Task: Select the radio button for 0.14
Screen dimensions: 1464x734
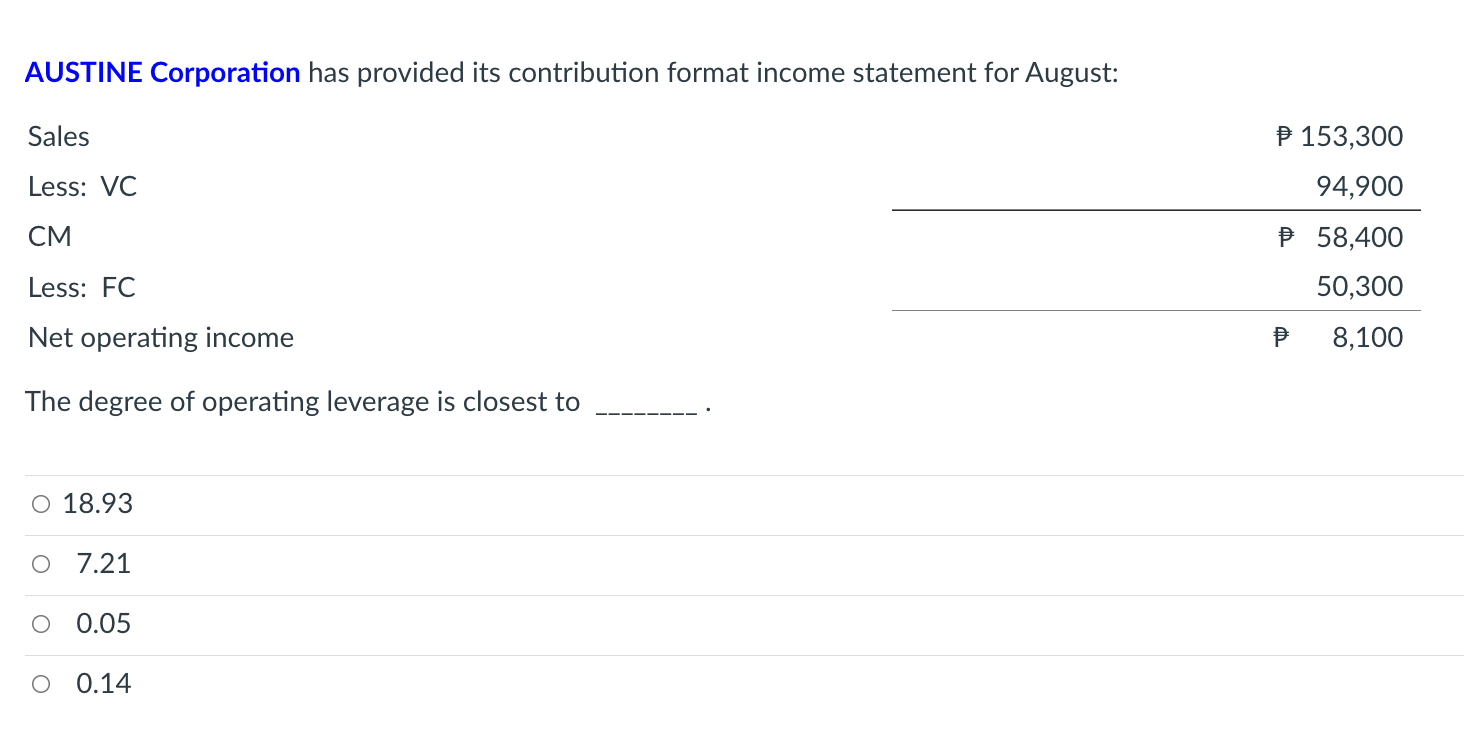Action: coord(40,683)
